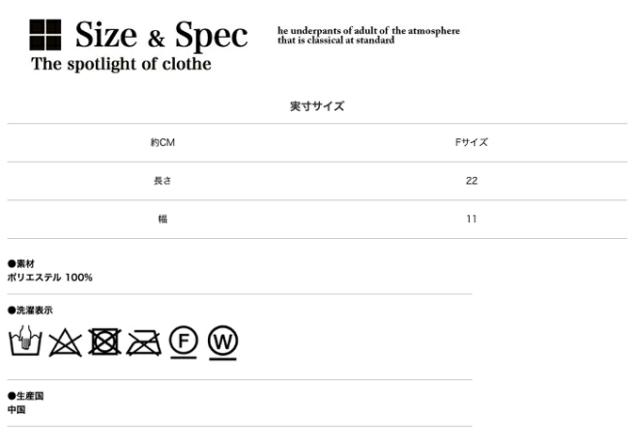The width and height of the screenshot is (640, 445).
Task: Click the width value 11
Action: [x=471, y=219]
